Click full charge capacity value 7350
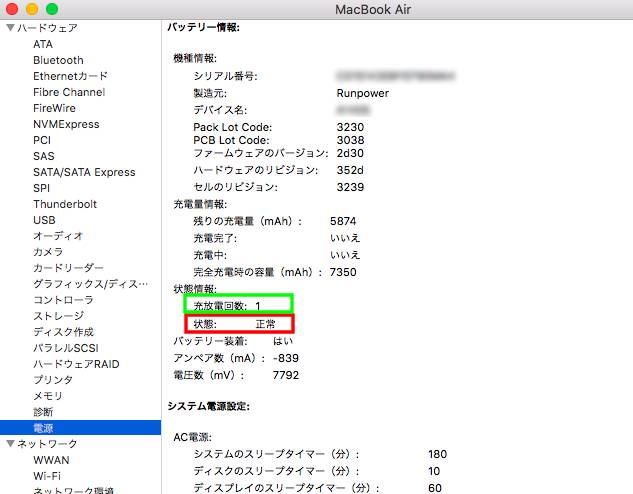The height and width of the screenshot is (494, 633). [x=343, y=272]
